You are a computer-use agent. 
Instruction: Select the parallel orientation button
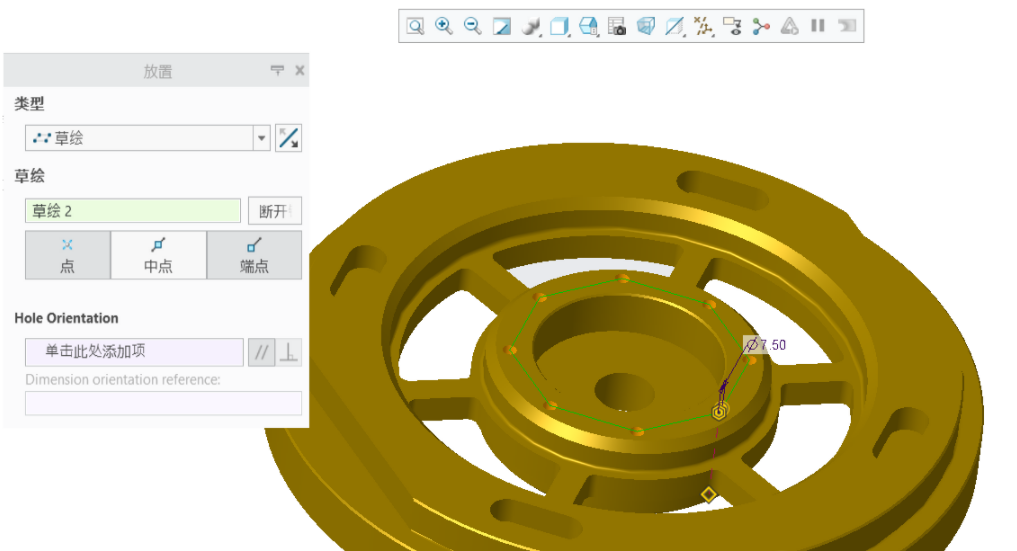261,352
